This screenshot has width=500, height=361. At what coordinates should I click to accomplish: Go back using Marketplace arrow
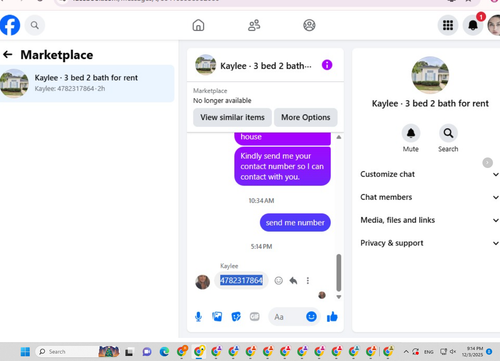pyautogui.click(x=8, y=54)
